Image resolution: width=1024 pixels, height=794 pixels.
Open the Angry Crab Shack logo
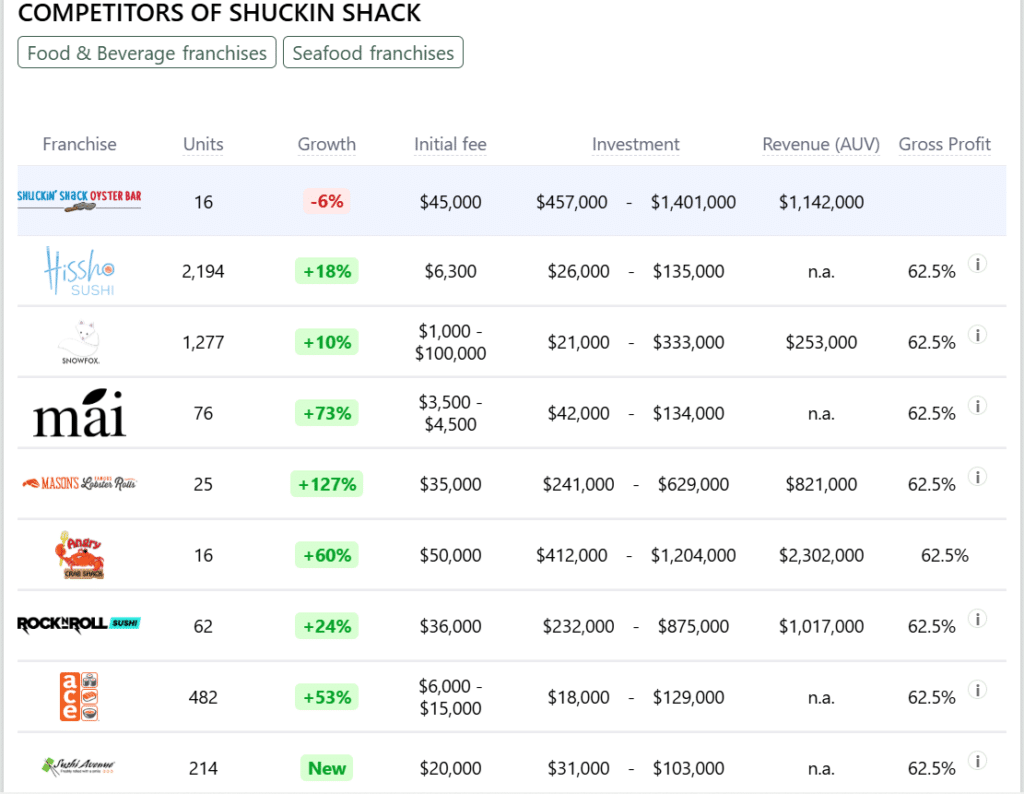tap(80, 555)
